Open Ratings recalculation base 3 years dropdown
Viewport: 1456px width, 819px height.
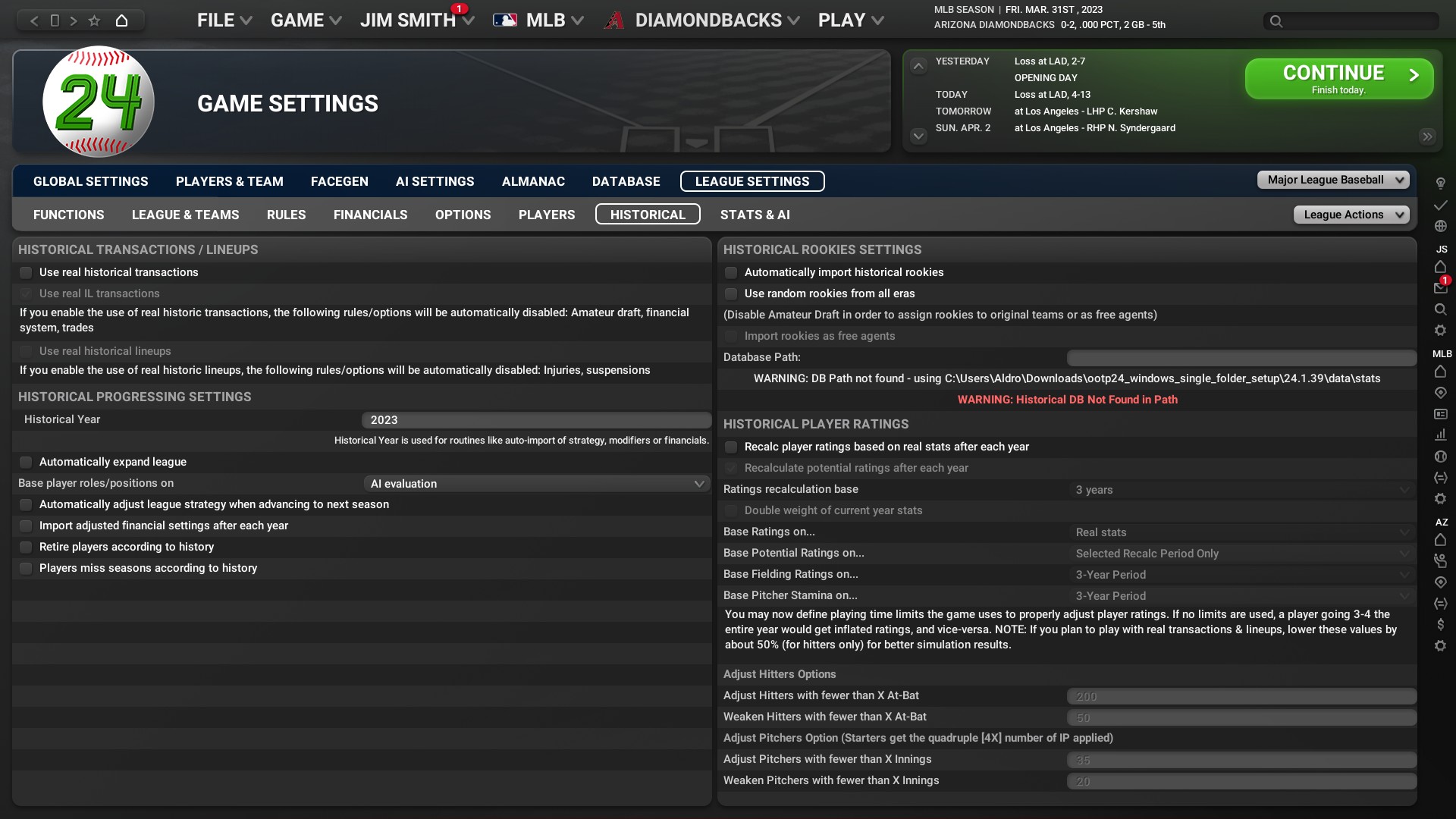coord(1241,490)
